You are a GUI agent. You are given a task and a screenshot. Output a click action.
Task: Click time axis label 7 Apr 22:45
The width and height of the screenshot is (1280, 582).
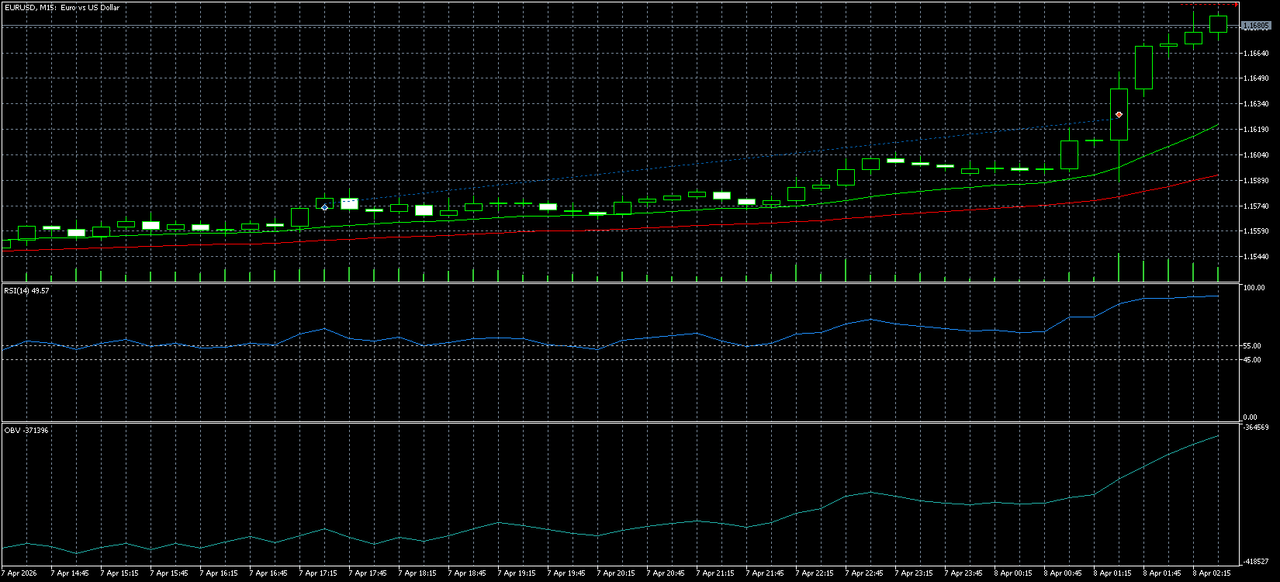pos(867,574)
